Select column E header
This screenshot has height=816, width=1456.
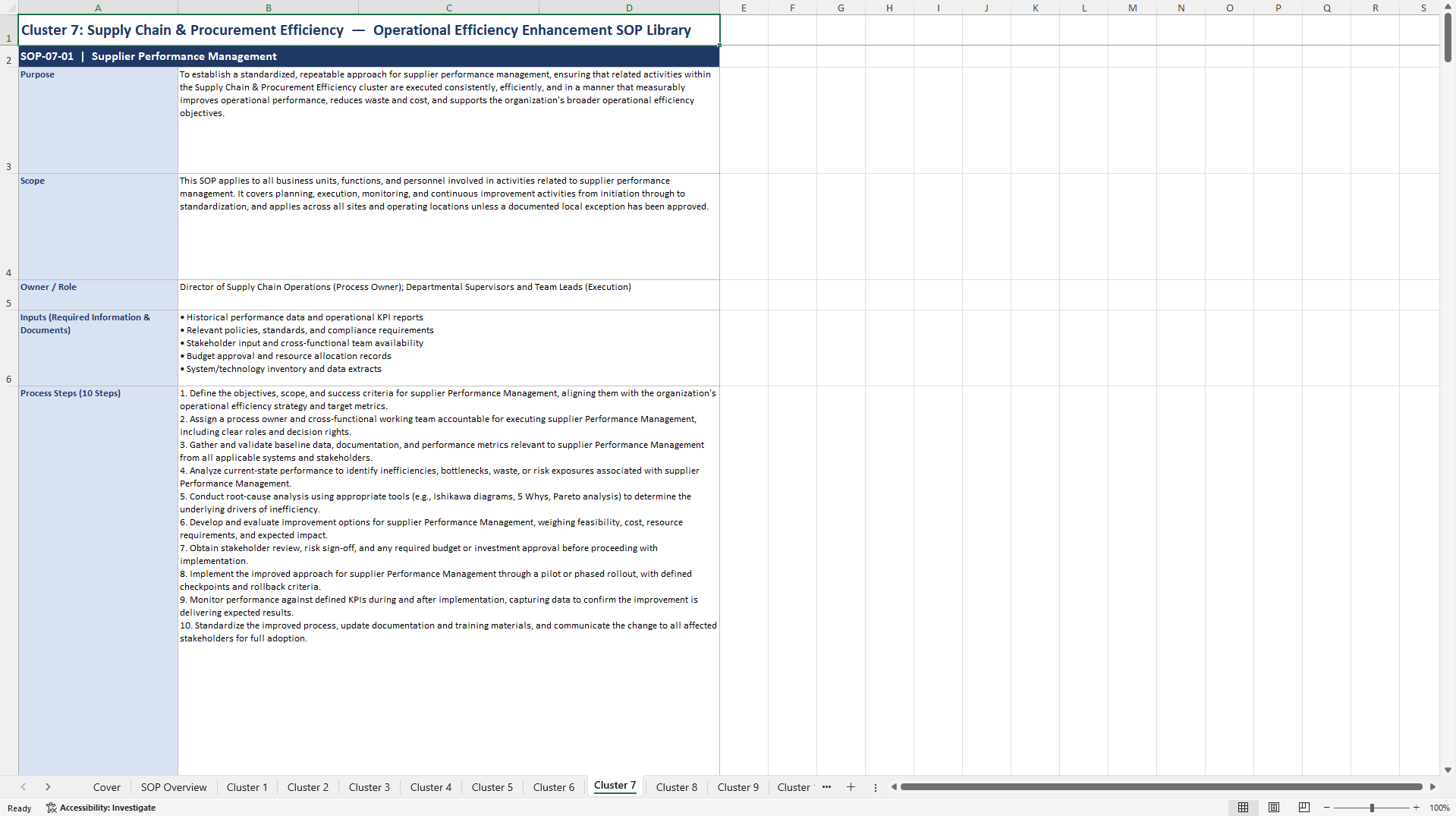pyautogui.click(x=744, y=8)
